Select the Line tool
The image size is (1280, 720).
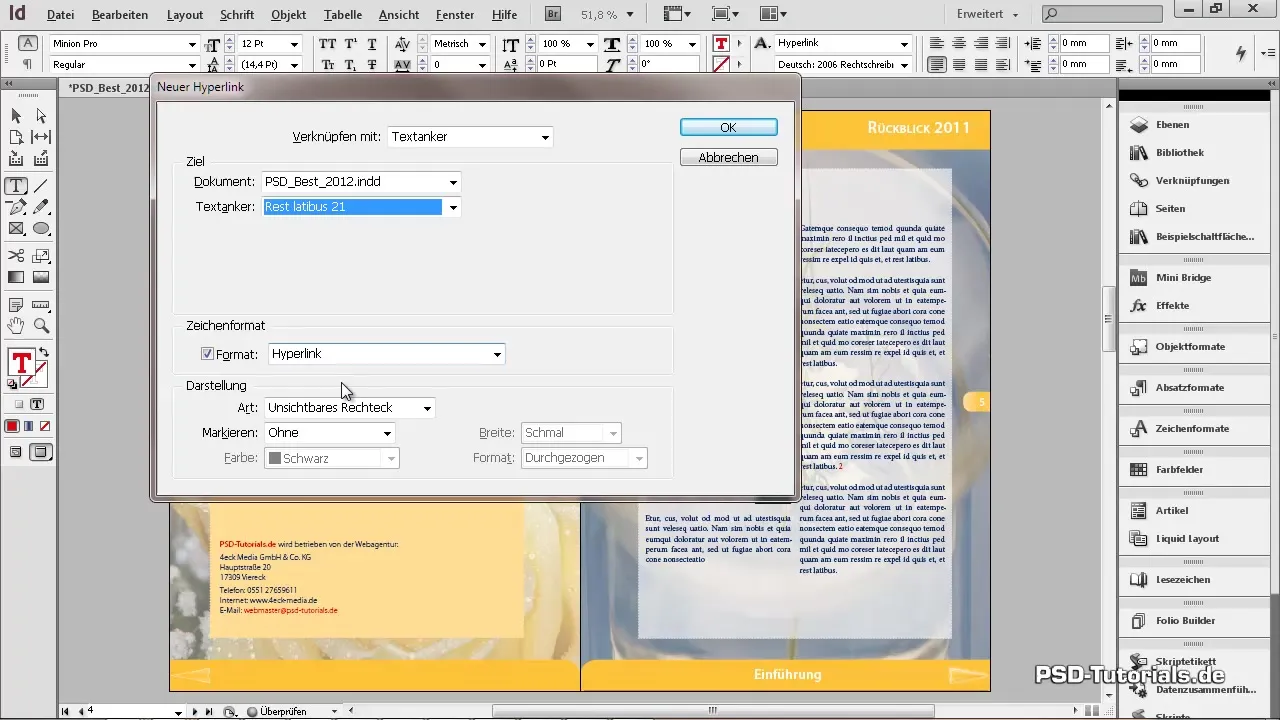coord(41,186)
